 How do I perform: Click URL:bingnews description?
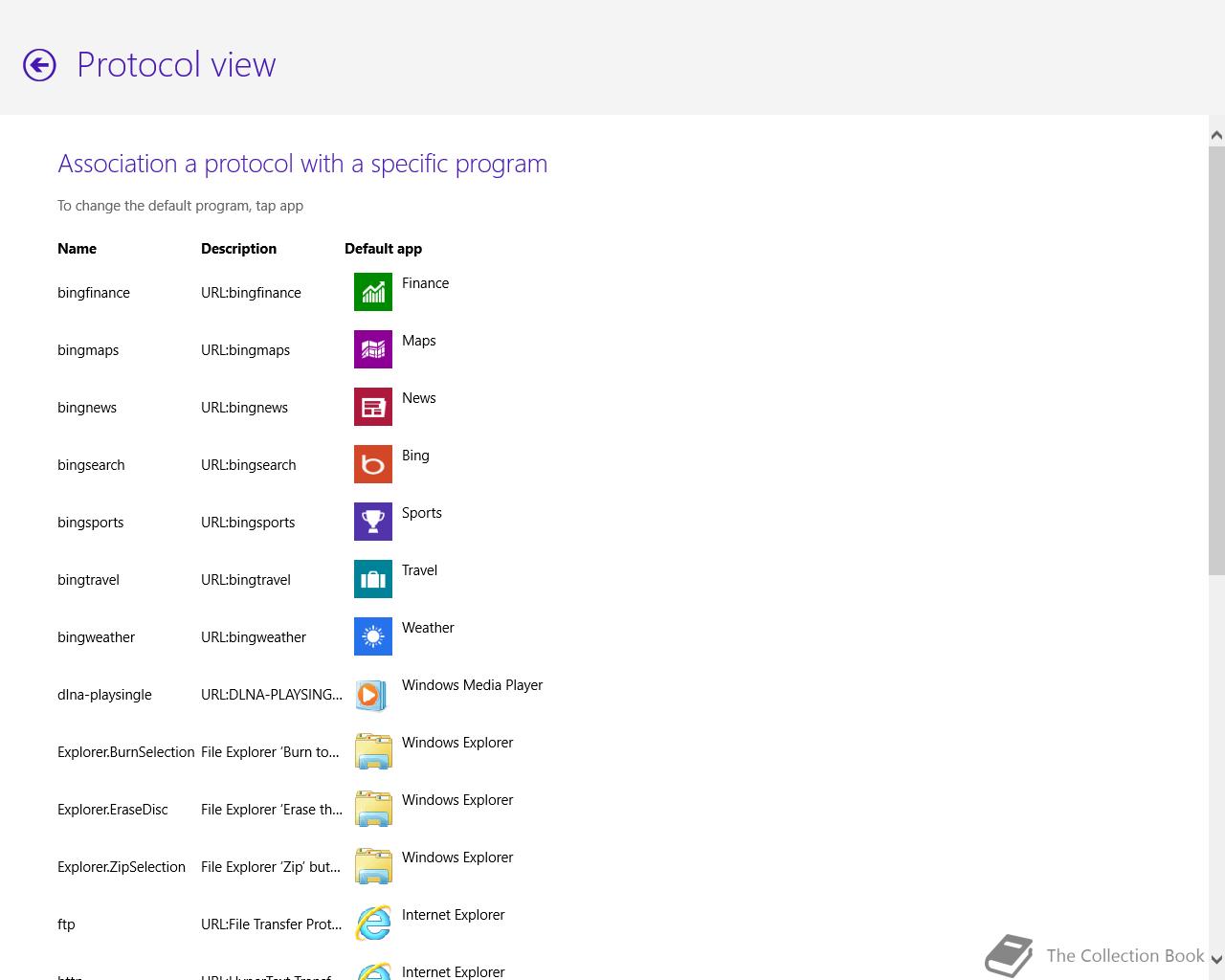tap(244, 408)
